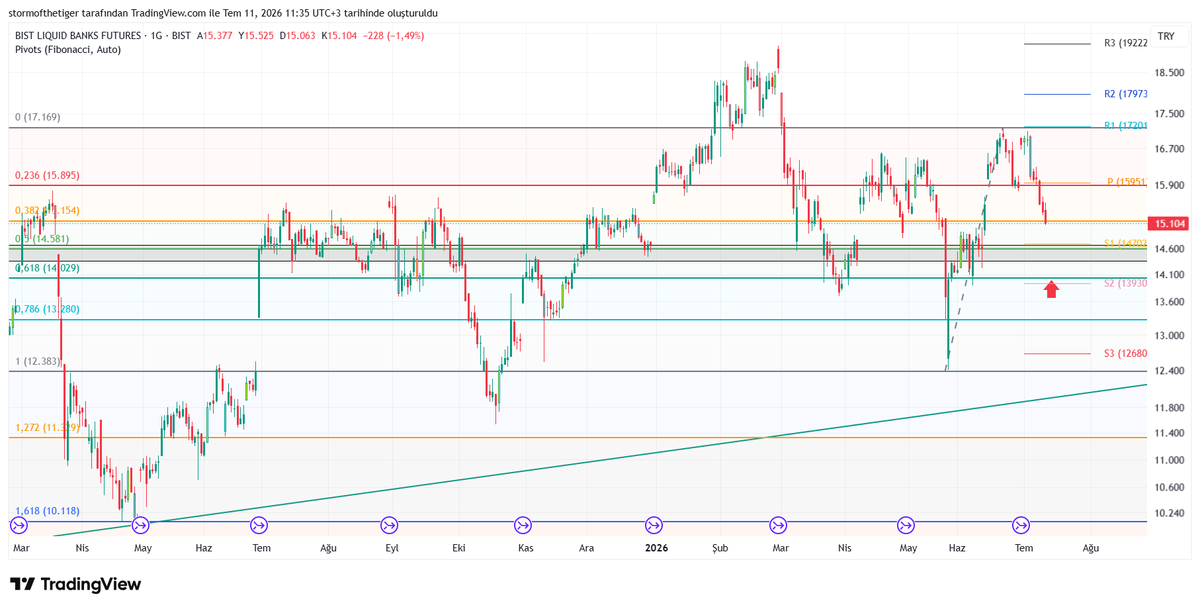Select the 1,272 Fibonacci level label
This screenshot has width=1200, height=609.
click(x=47, y=427)
